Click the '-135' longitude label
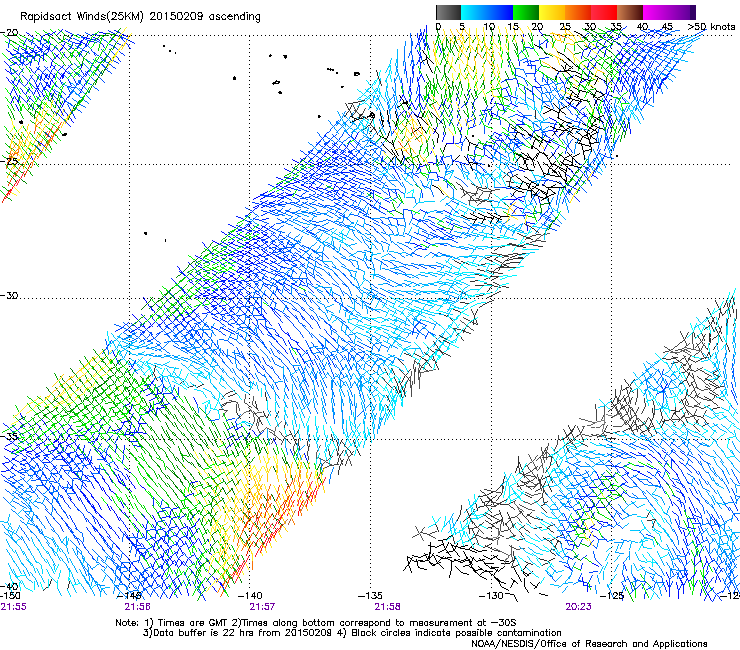 (x=370, y=596)
